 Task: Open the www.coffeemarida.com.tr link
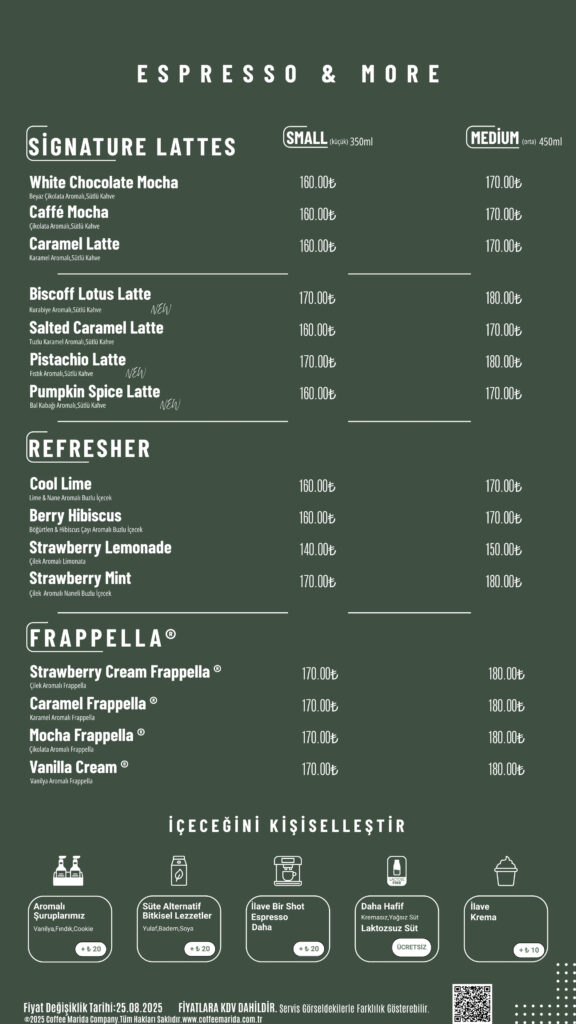222,1019
